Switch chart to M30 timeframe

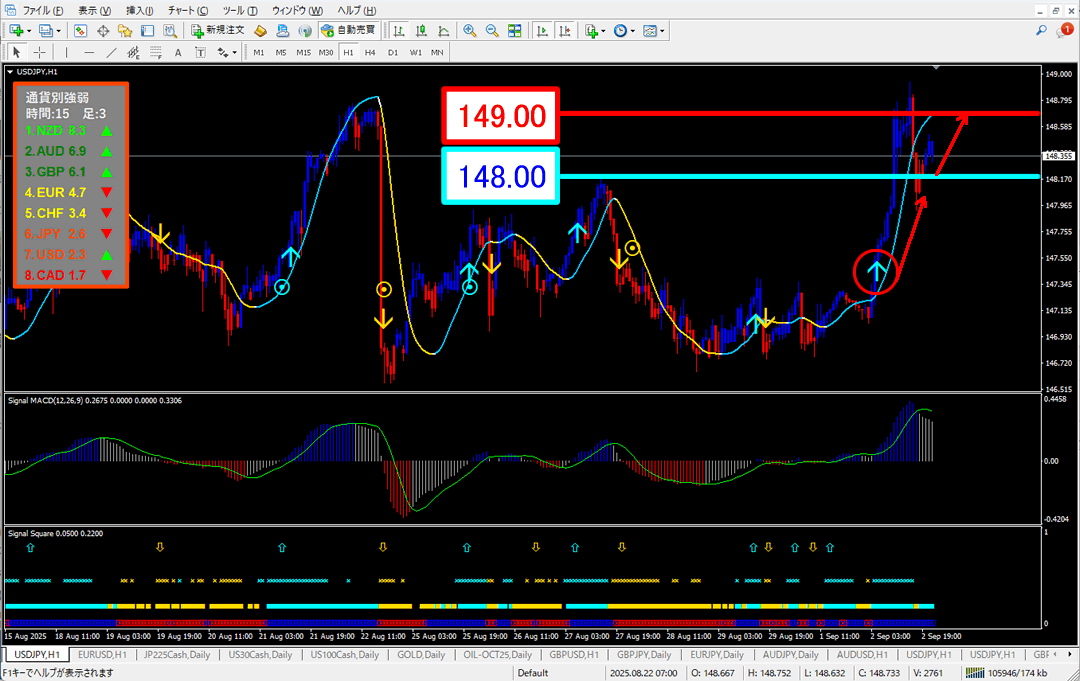click(x=326, y=52)
